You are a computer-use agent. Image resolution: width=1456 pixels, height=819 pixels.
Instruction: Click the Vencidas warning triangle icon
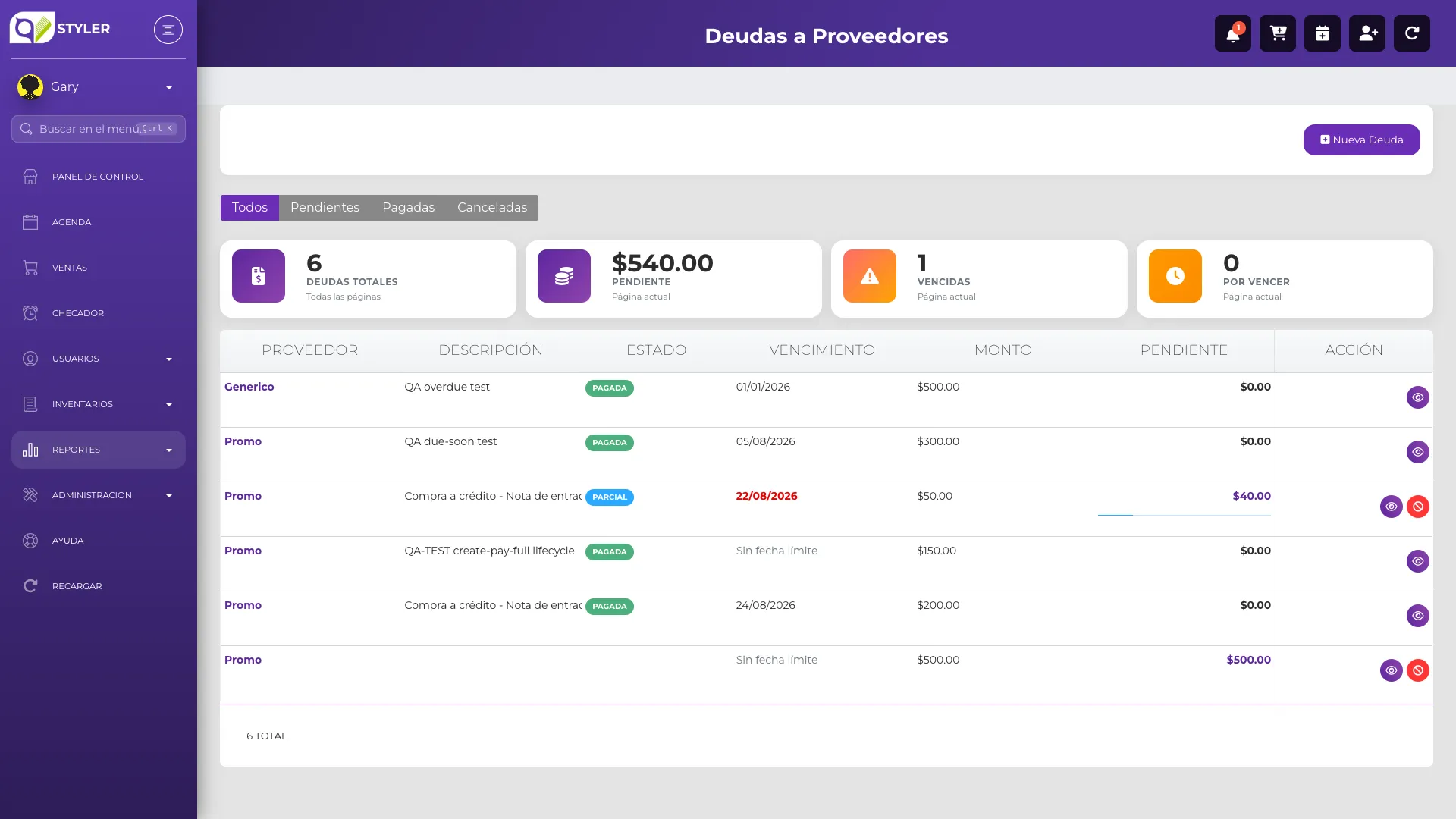pyautogui.click(x=870, y=276)
